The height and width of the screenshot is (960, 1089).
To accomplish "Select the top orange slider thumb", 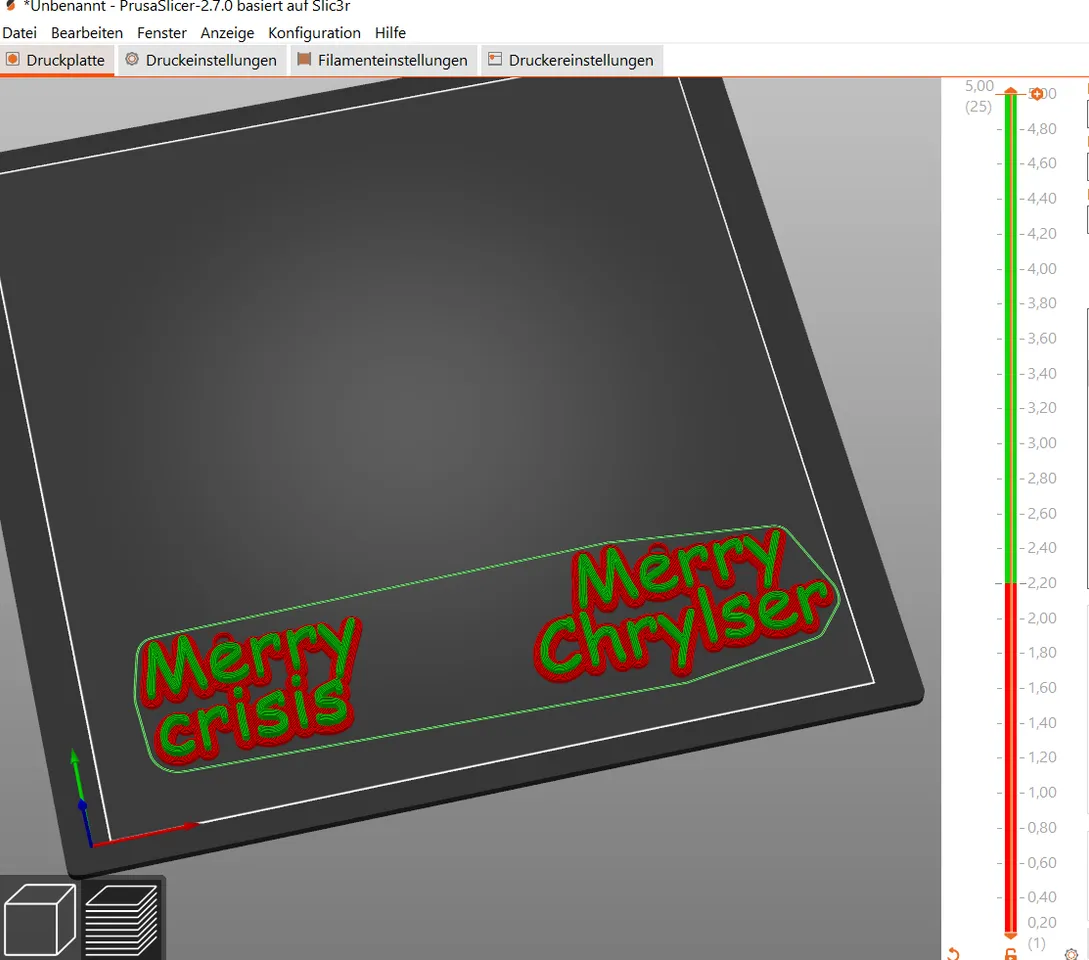I will (x=1011, y=91).
